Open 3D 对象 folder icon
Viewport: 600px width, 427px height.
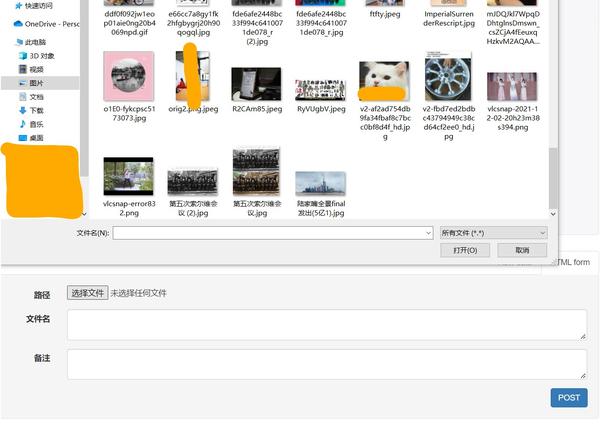pyautogui.click(x=23, y=56)
